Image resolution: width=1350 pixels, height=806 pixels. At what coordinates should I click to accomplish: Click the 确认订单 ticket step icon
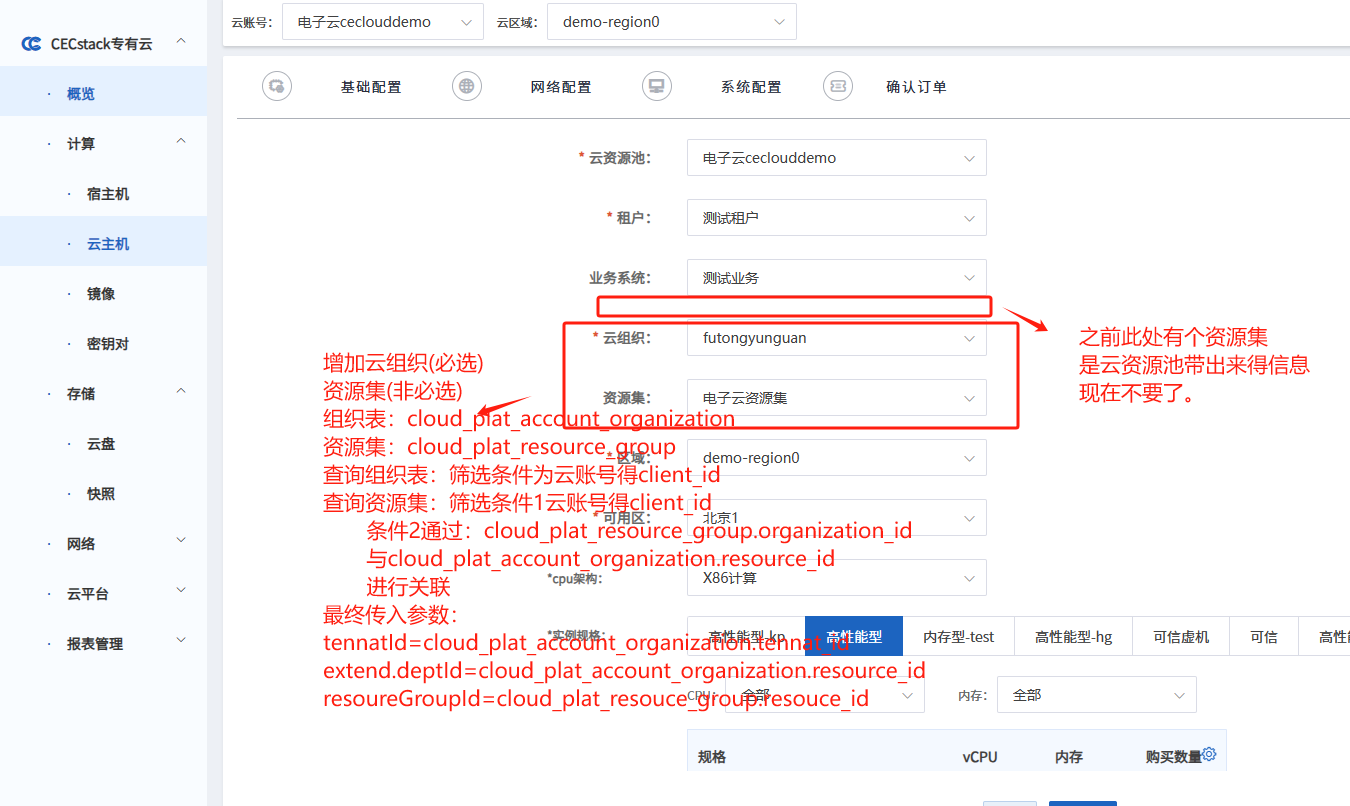click(x=838, y=87)
